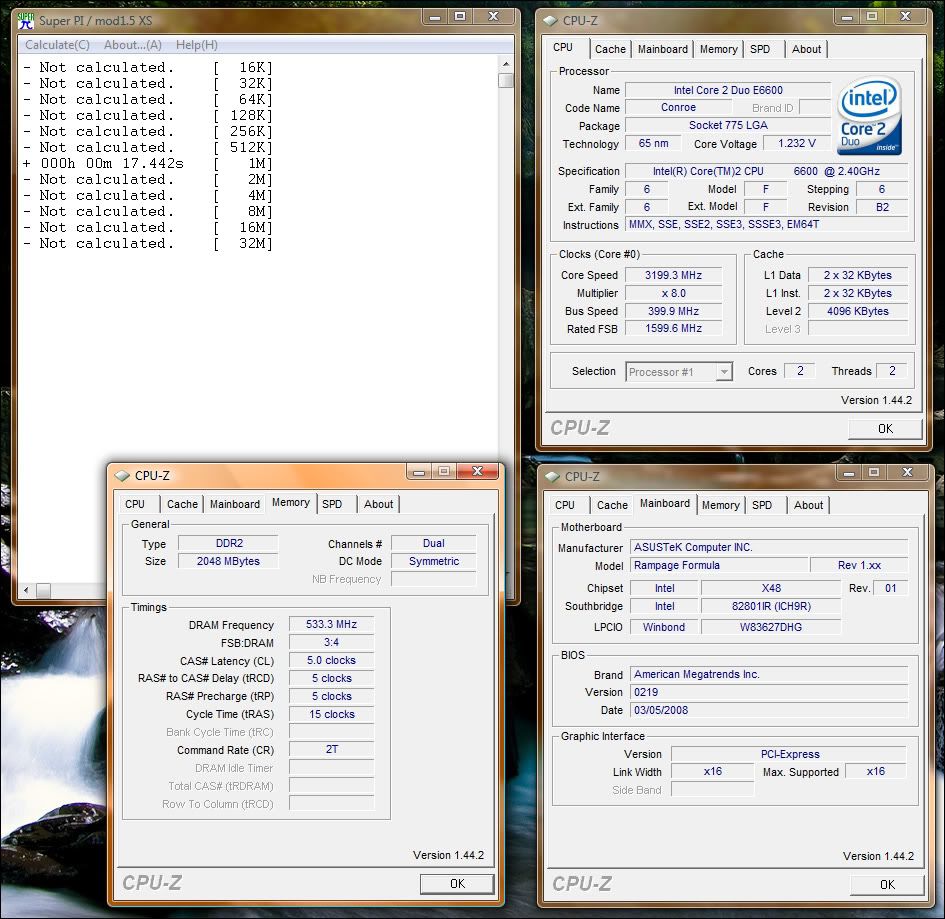Expand the Processor #1 selection dropdown
This screenshot has height=919, width=945.
(724, 372)
